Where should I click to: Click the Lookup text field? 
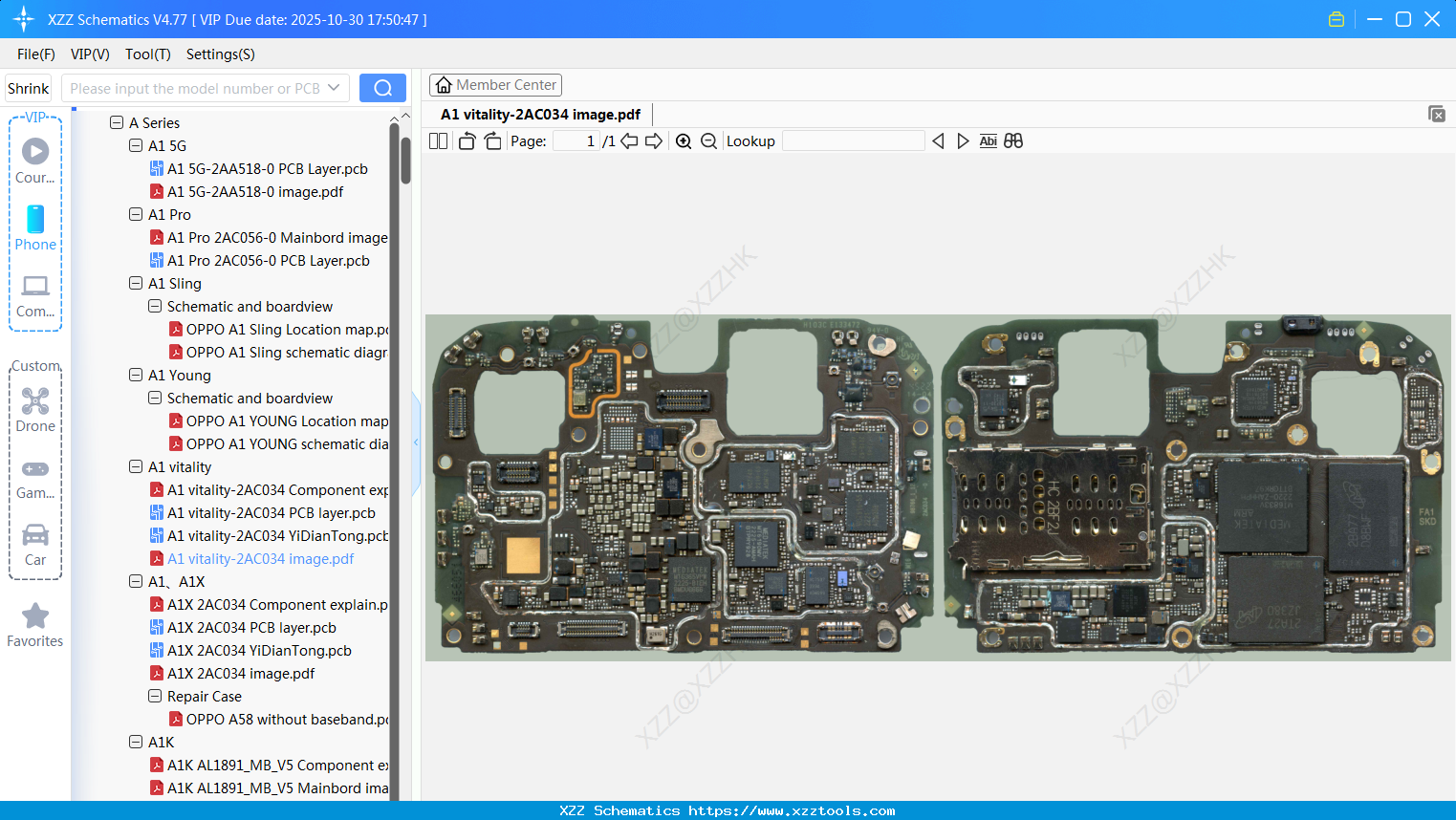click(x=853, y=141)
